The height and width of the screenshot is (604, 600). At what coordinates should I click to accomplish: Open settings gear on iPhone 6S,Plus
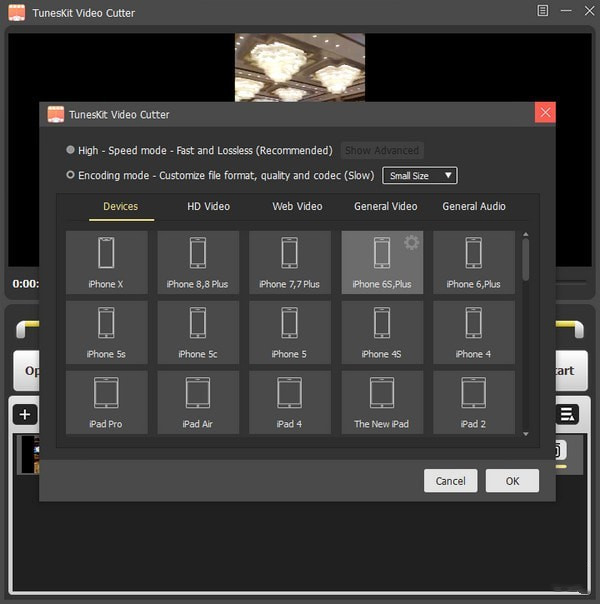(x=411, y=243)
